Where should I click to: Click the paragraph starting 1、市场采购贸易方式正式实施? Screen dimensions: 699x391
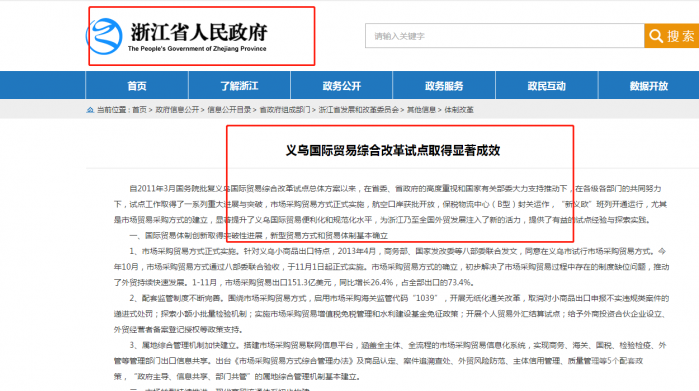point(391,267)
